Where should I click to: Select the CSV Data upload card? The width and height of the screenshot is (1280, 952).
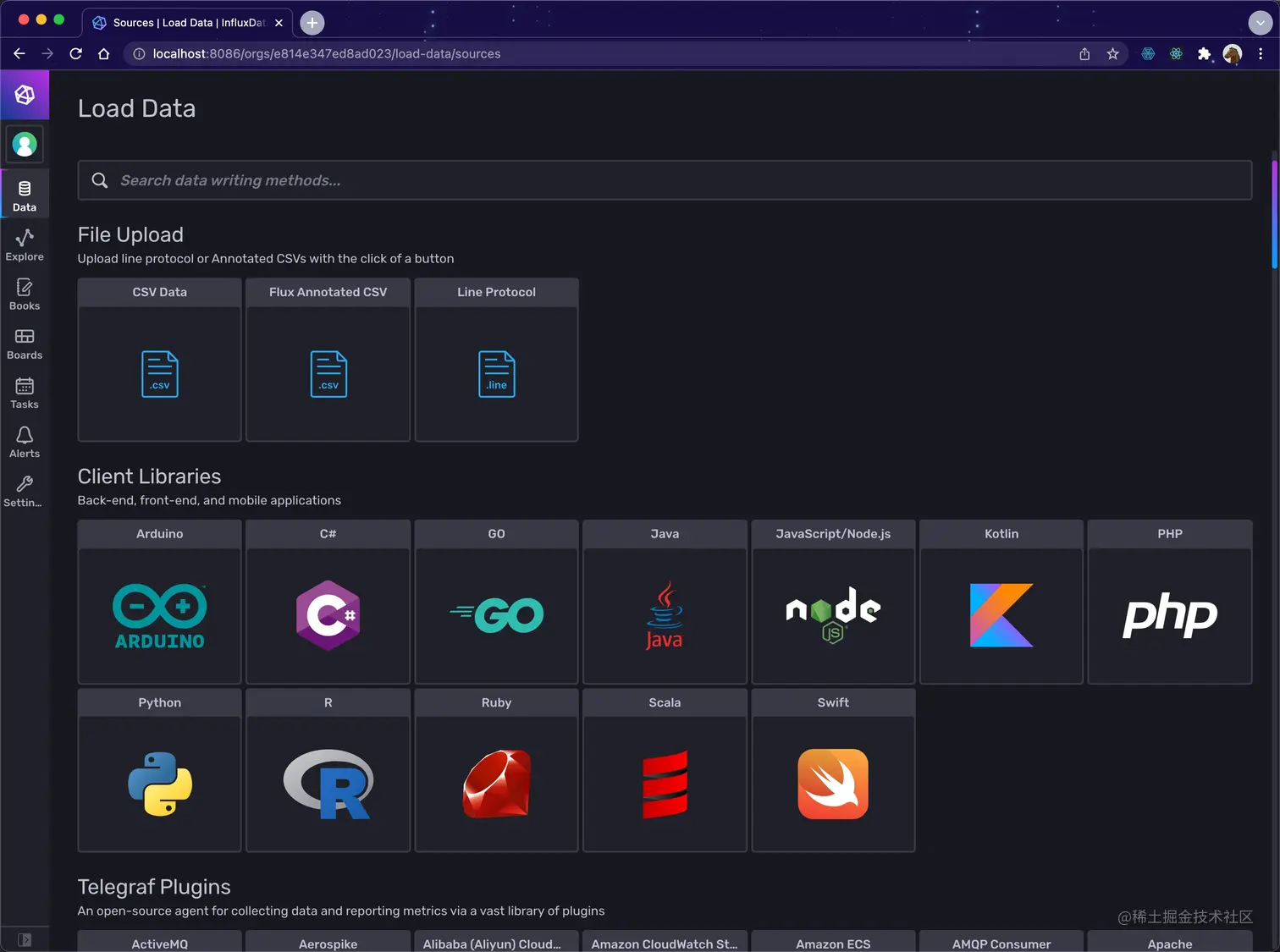[x=159, y=360]
